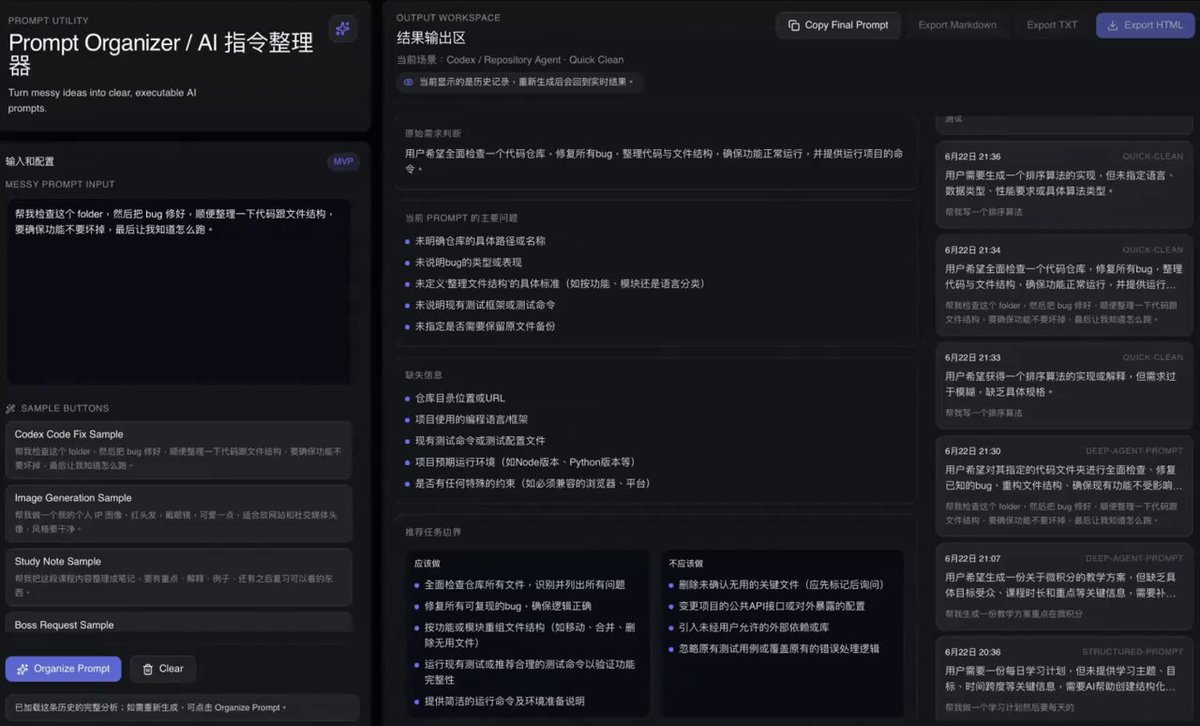Click the '缺失信息' section heading
The image size is (1200, 726).
[x=424, y=375]
